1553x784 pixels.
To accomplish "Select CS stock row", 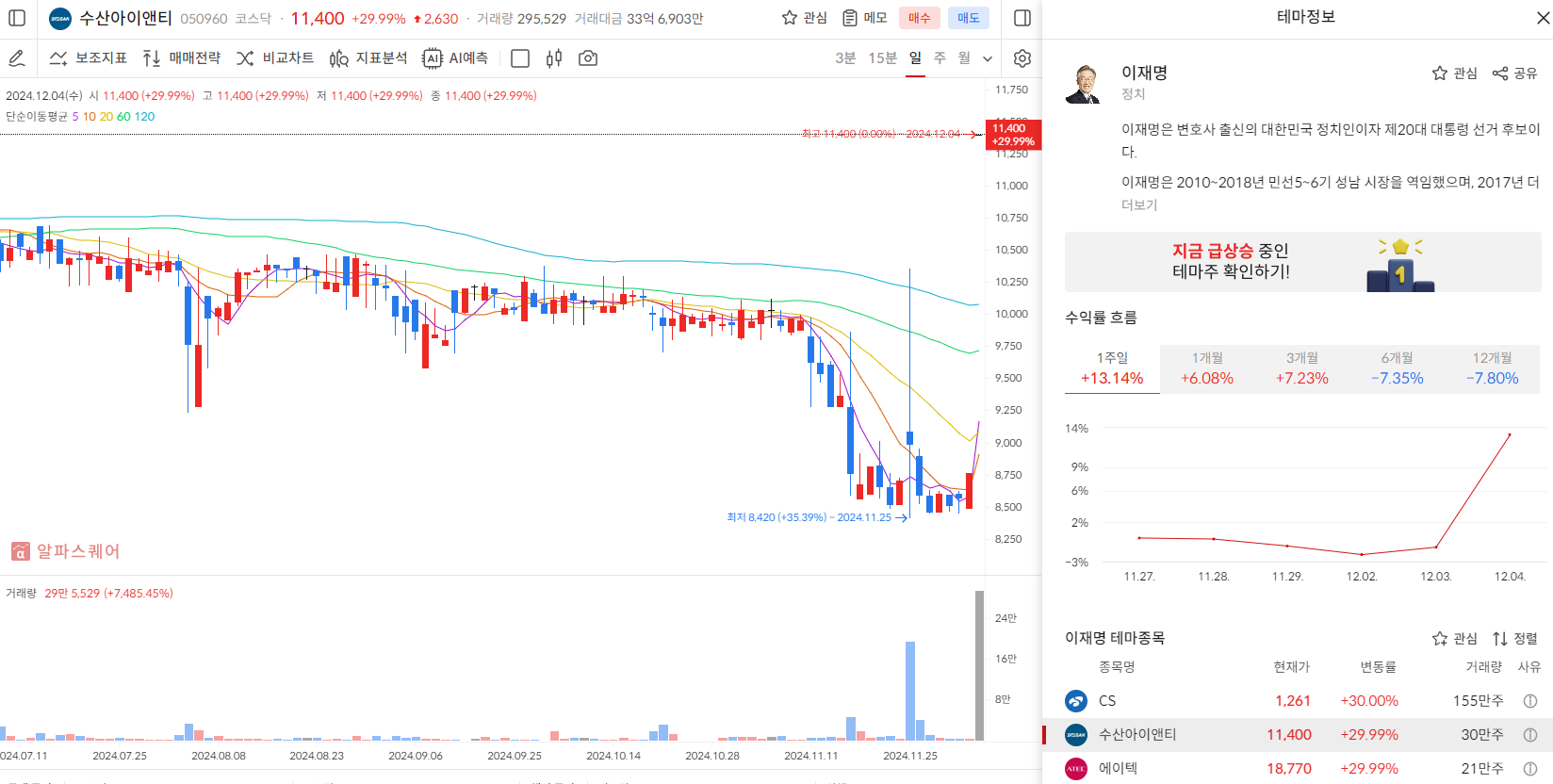I will (x=1298, y=701).
